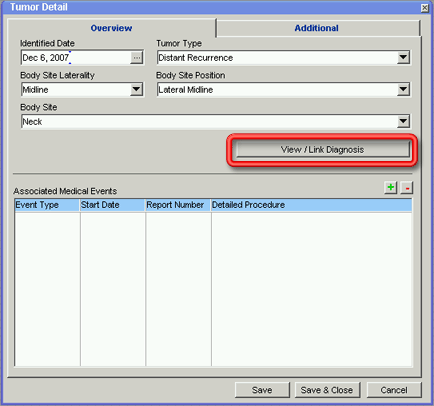Select the Overview tab
The width and height of the screenshot is (434, 406).
click(111, 28)
